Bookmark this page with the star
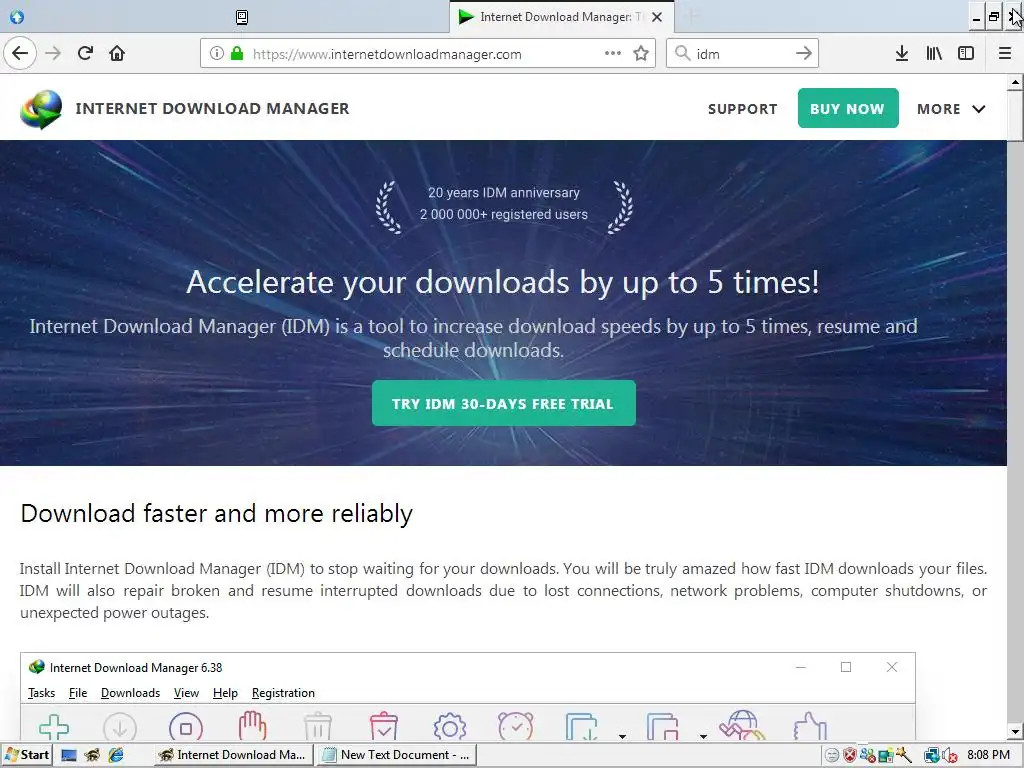 pos(641,54)
